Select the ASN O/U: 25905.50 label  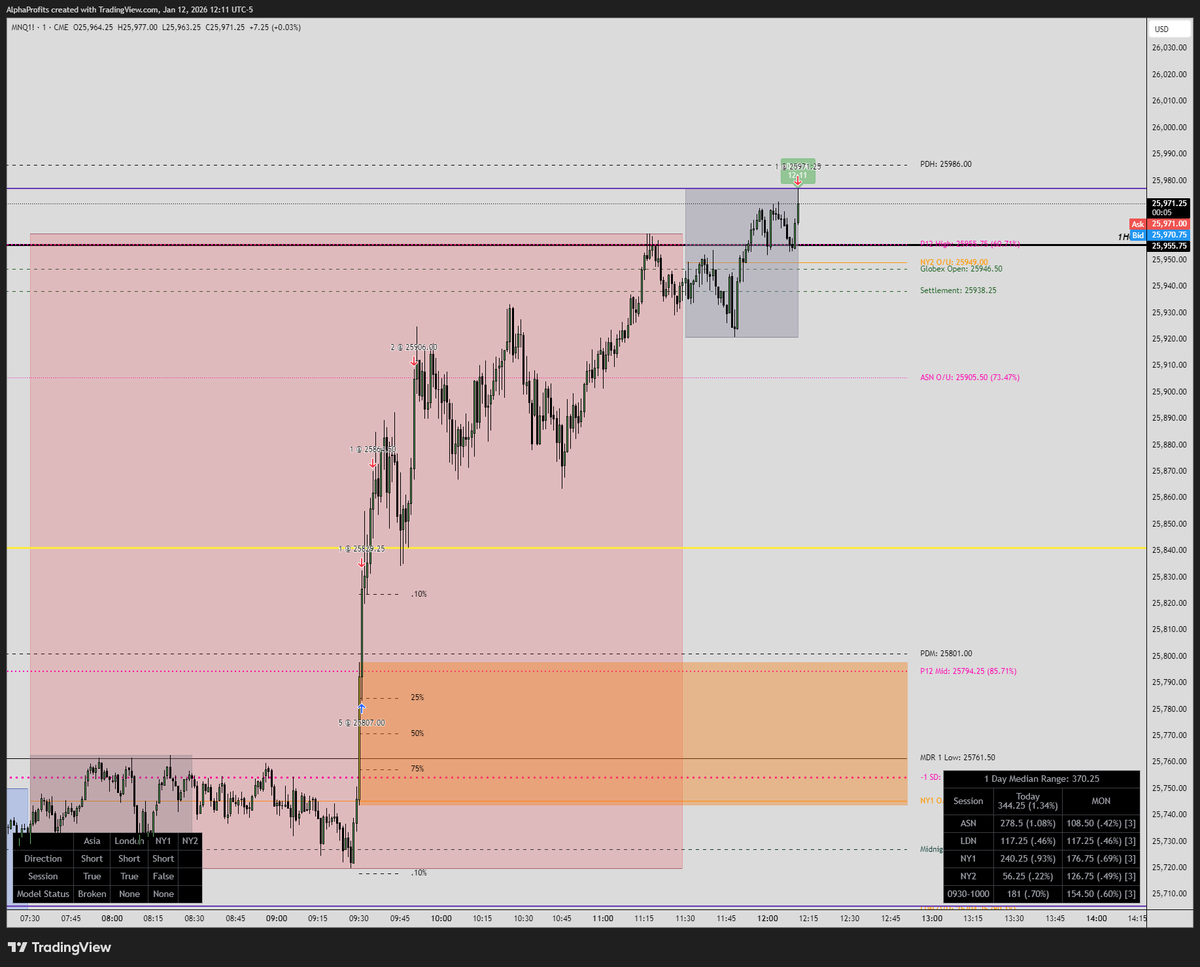(x=970, y=378)
